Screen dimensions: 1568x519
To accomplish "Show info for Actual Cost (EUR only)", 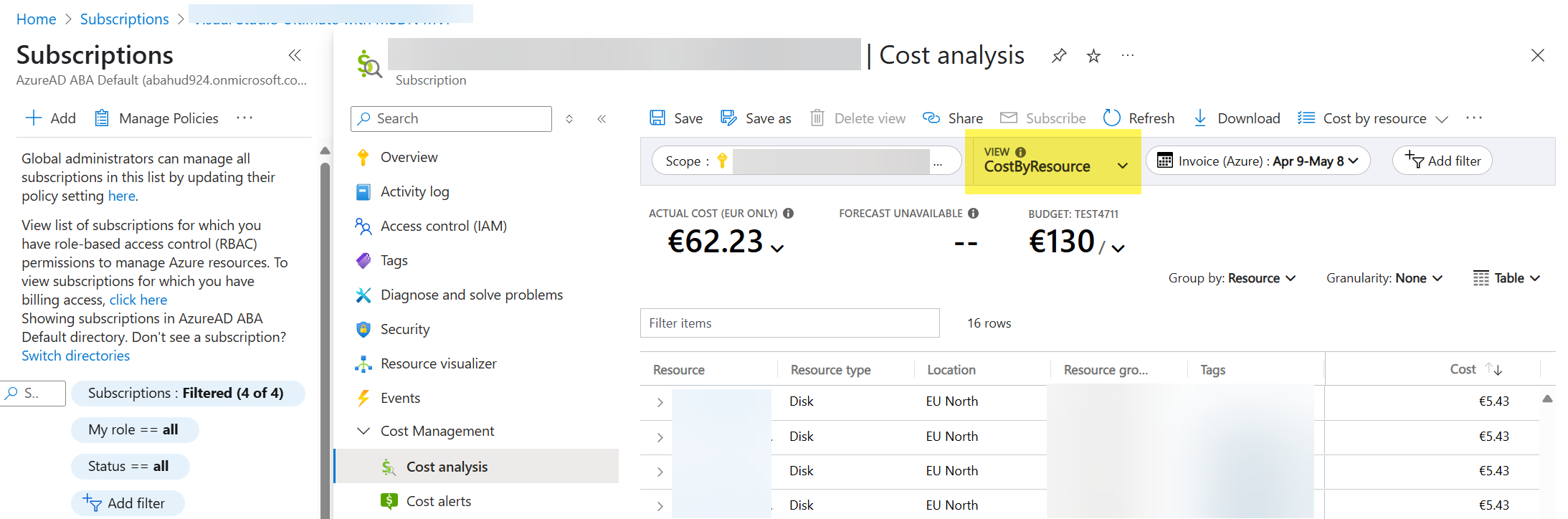I will click(788, 213).
